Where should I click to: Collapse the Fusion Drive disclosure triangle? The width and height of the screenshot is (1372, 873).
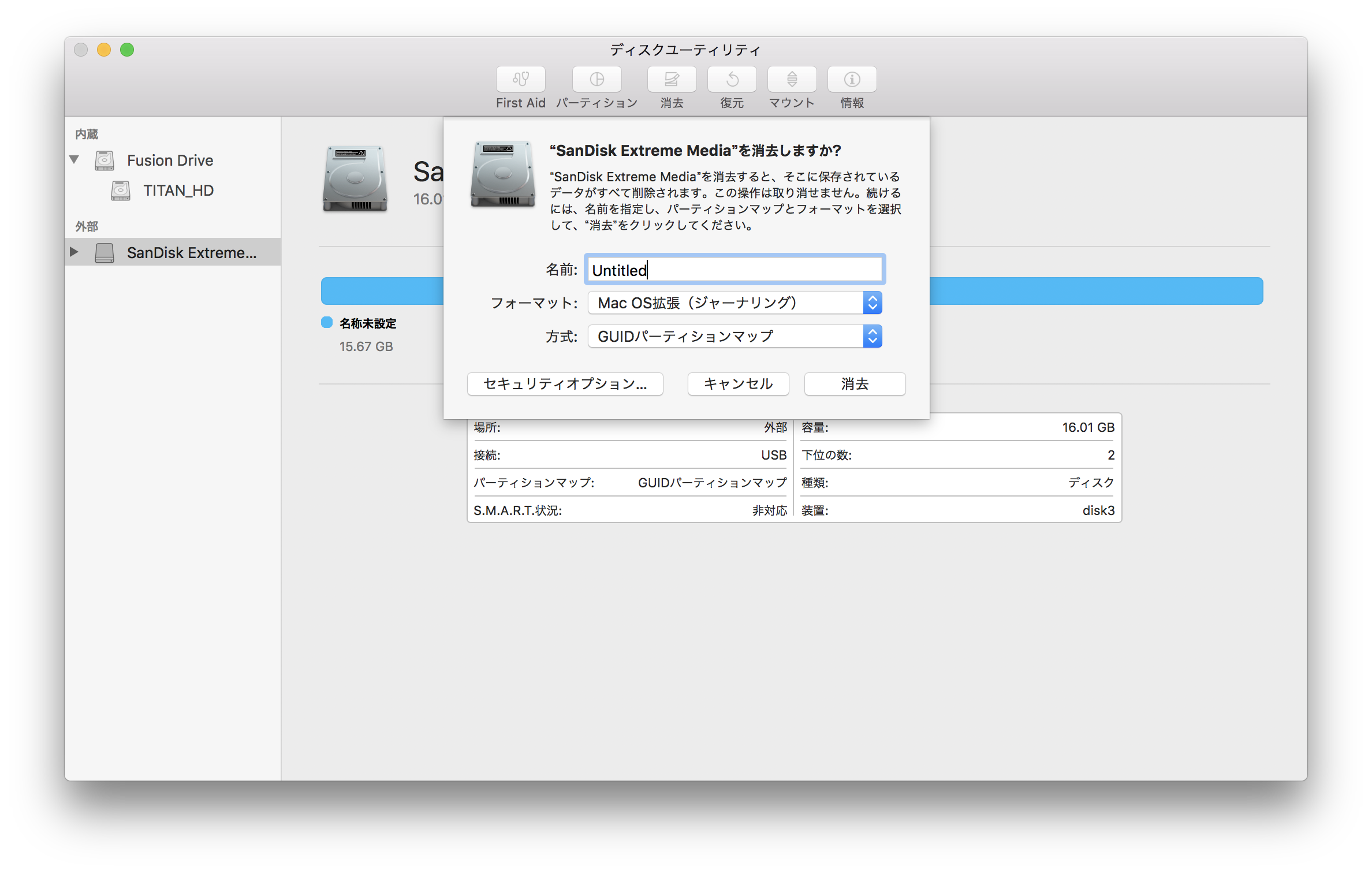[x=74, y=159]
